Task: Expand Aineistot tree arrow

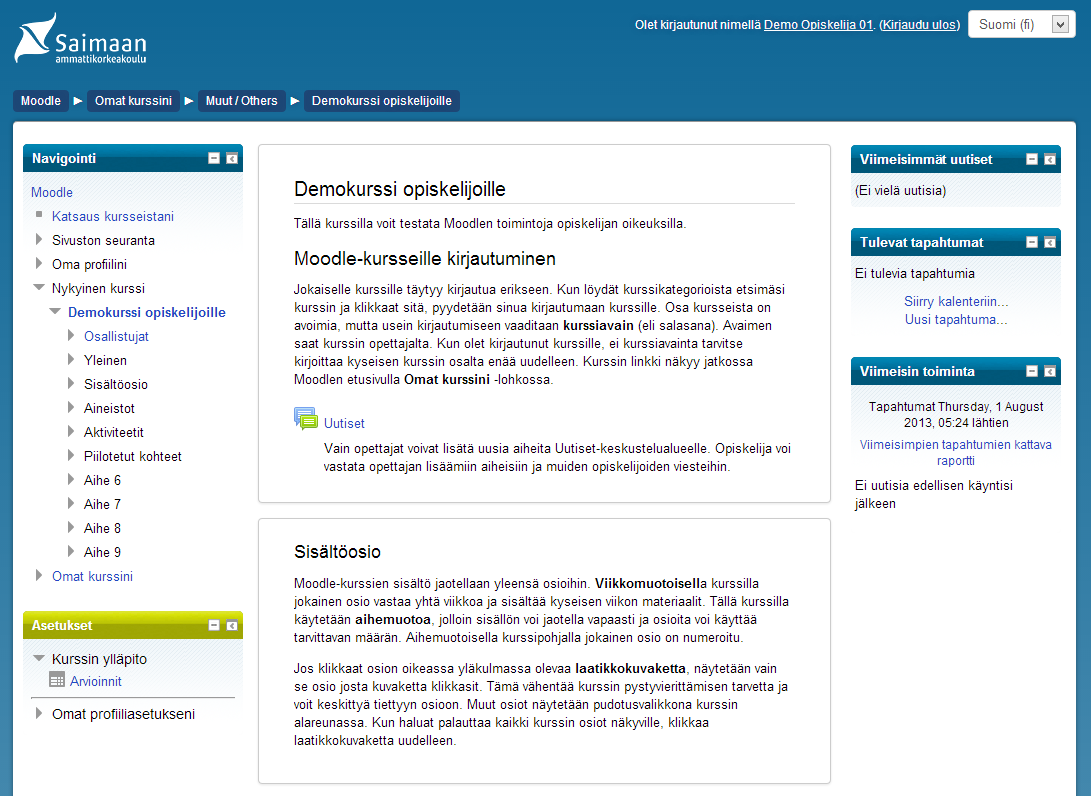Action: point(71,408)
